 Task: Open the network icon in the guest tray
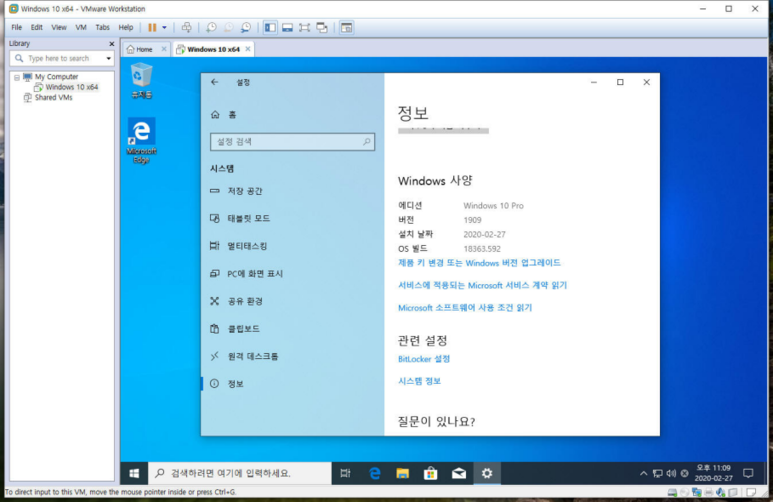(x=658, y=473)
